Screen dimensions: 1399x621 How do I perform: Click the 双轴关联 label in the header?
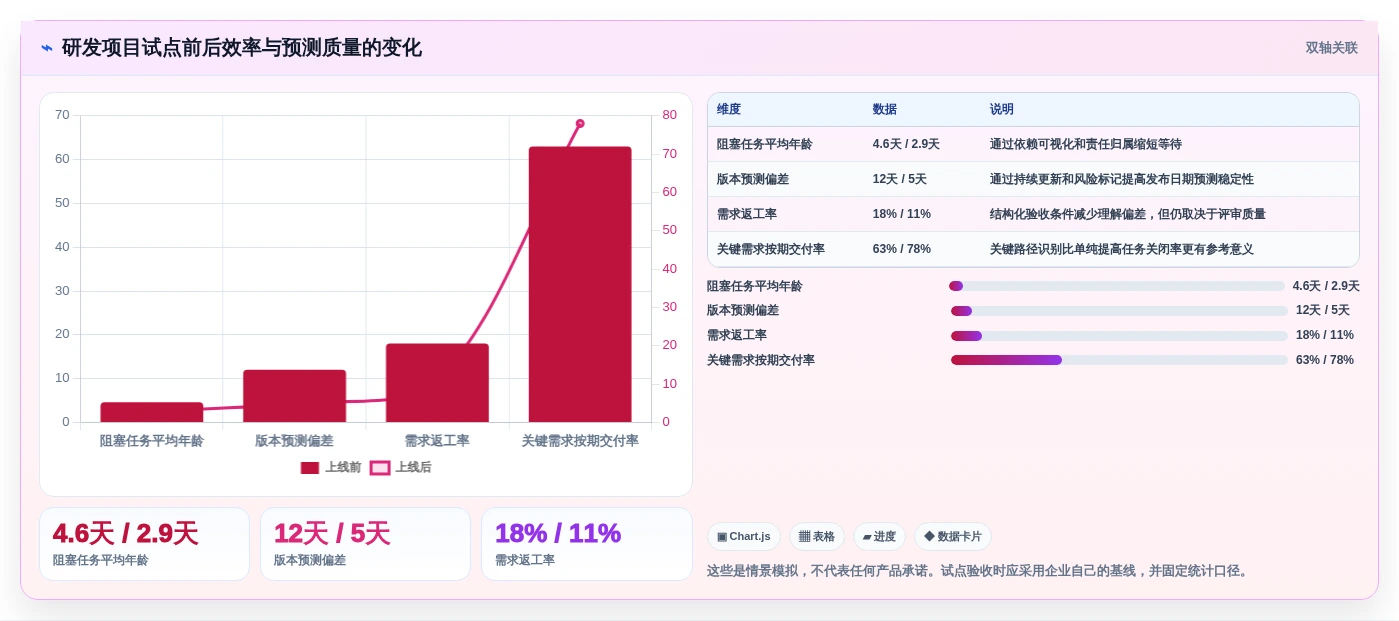1331,48
